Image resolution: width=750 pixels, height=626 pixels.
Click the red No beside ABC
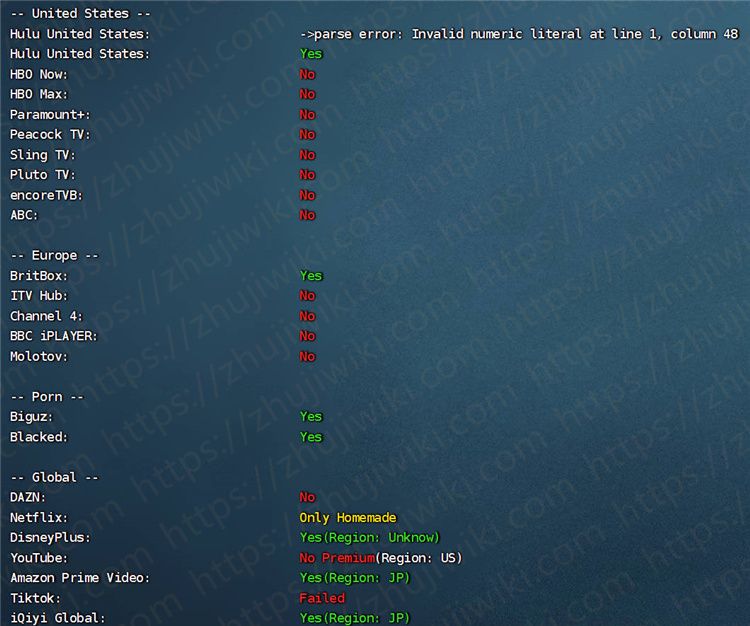(308, 215)
